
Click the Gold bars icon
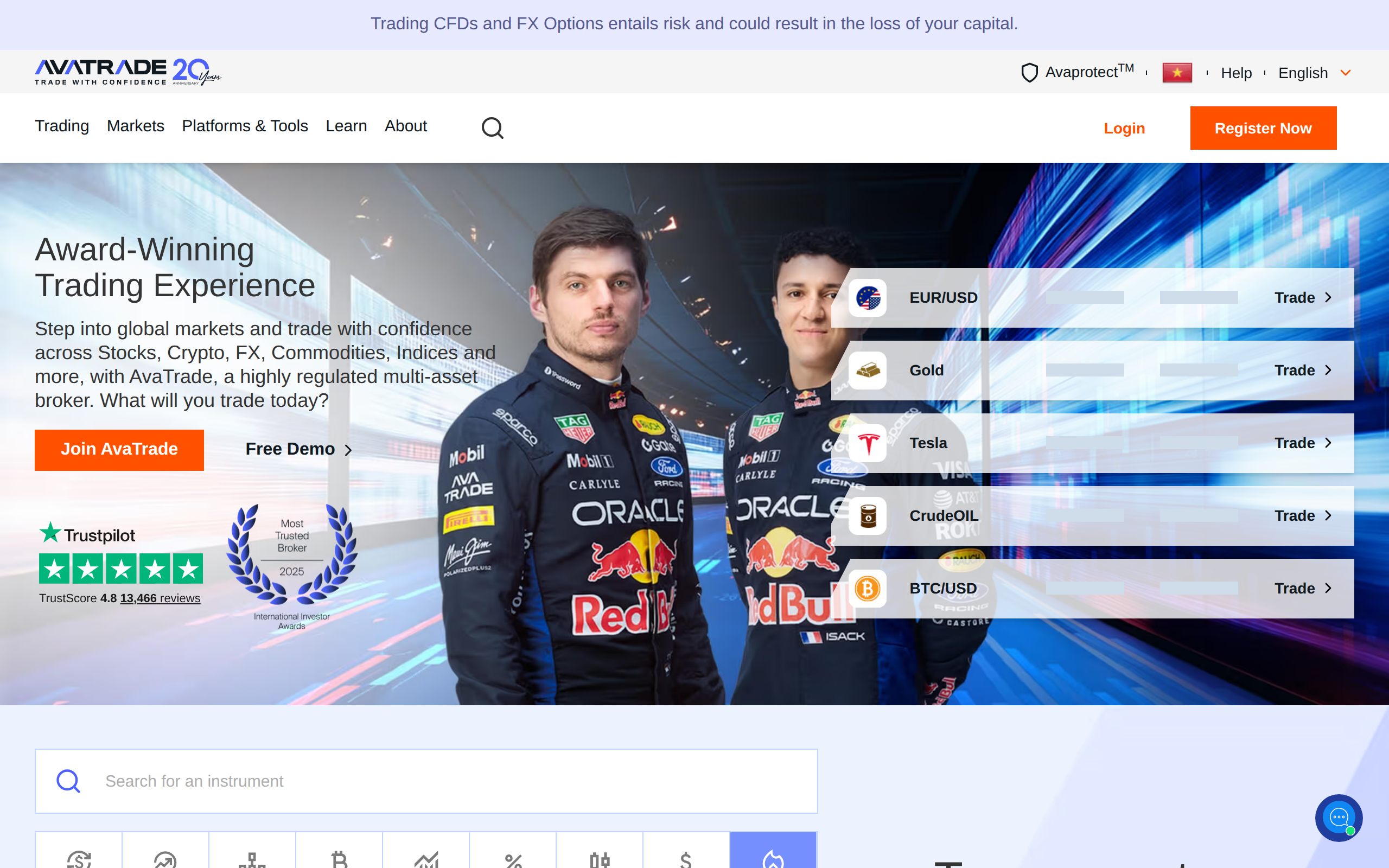pyautogui.click(x=868, y=371)
